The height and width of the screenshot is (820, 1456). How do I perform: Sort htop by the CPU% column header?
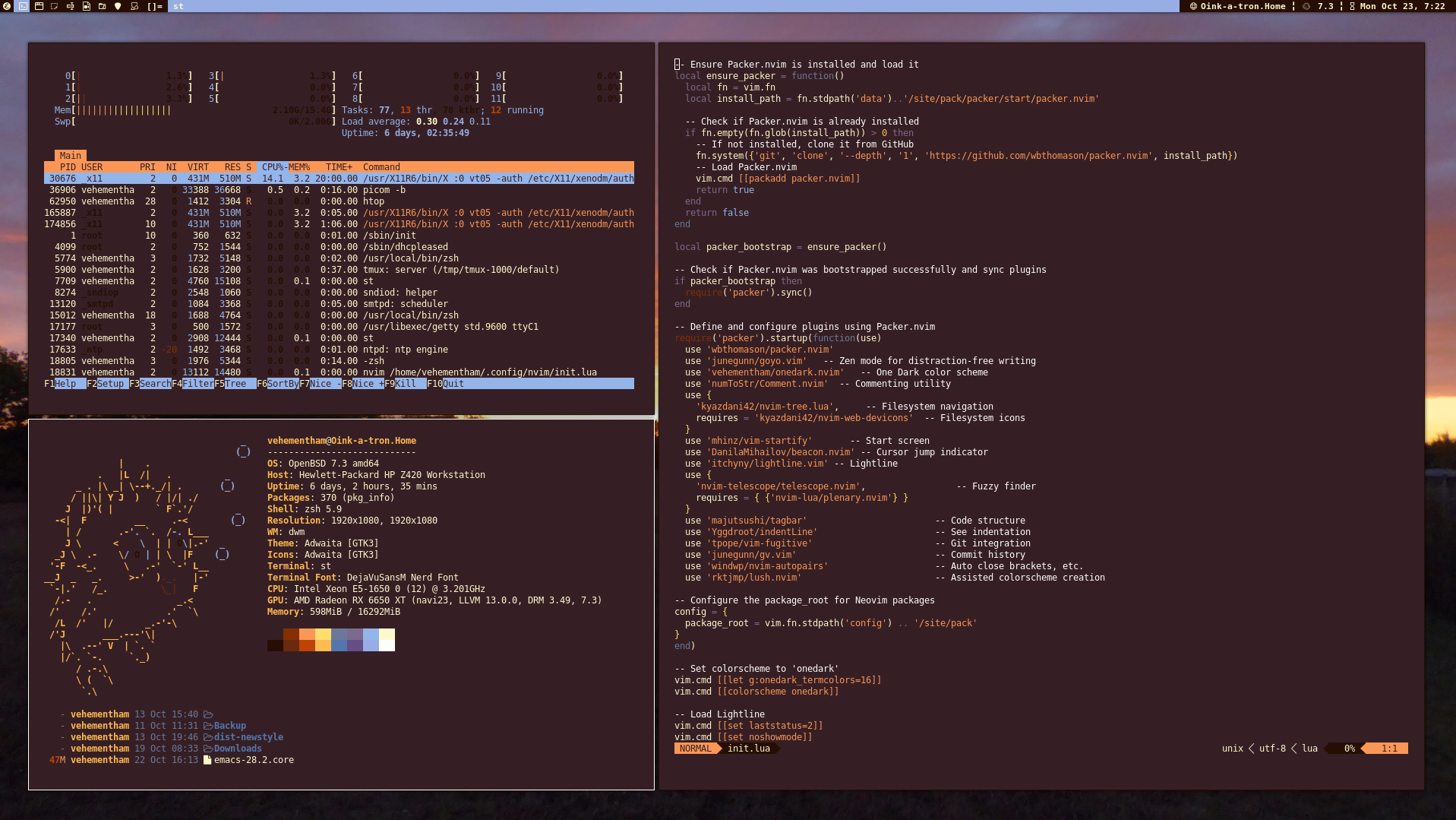tap(272, 167)
